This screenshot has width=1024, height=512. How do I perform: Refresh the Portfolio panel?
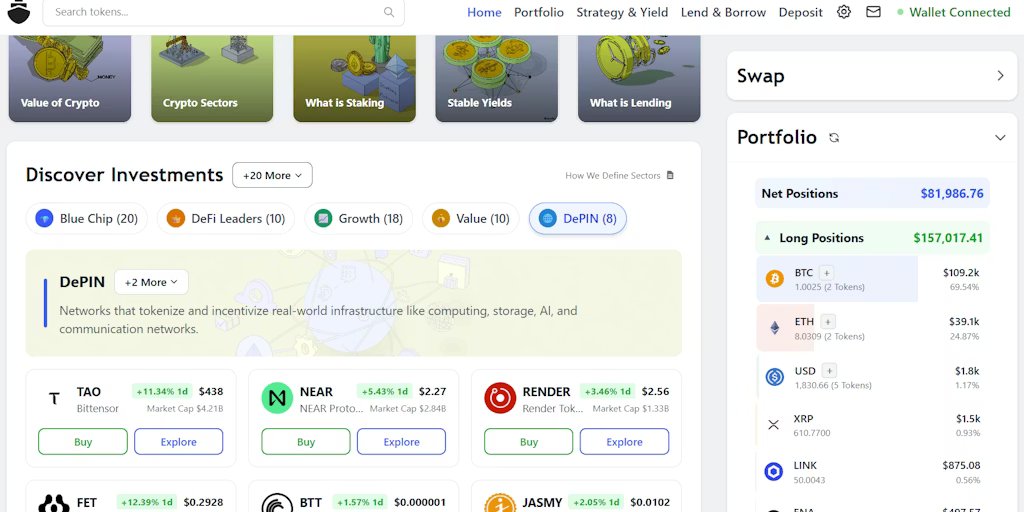tap(834, 138)
